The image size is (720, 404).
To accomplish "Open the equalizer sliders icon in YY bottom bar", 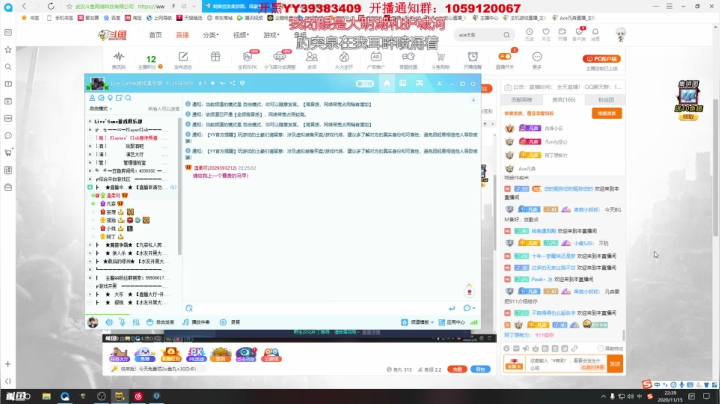I will click(x=136, y=322).
